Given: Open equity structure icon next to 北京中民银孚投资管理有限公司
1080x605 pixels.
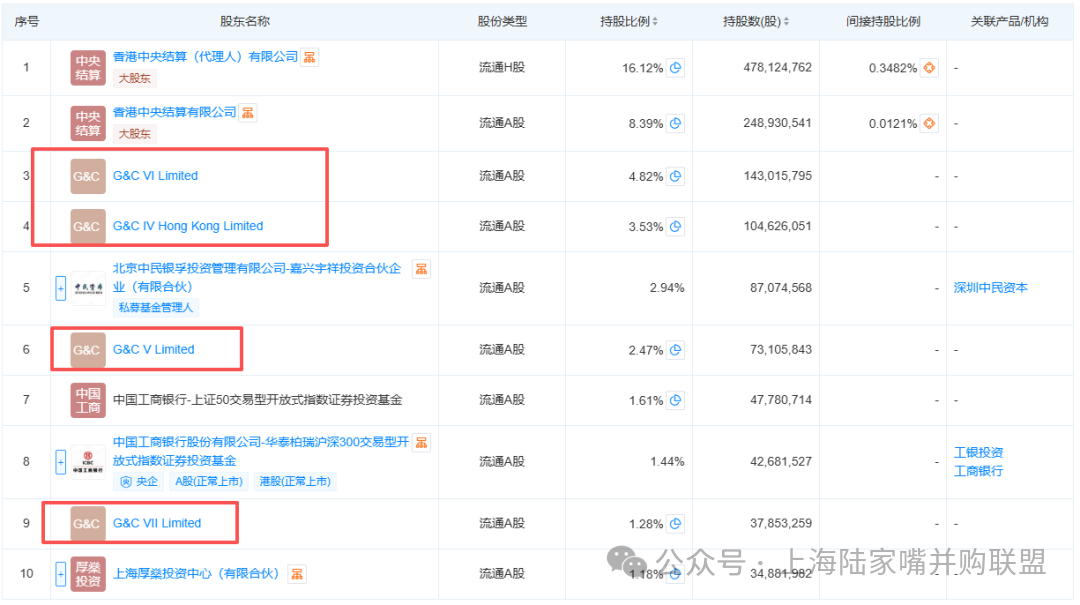Looking at the screenshot, I should (422, 269).
